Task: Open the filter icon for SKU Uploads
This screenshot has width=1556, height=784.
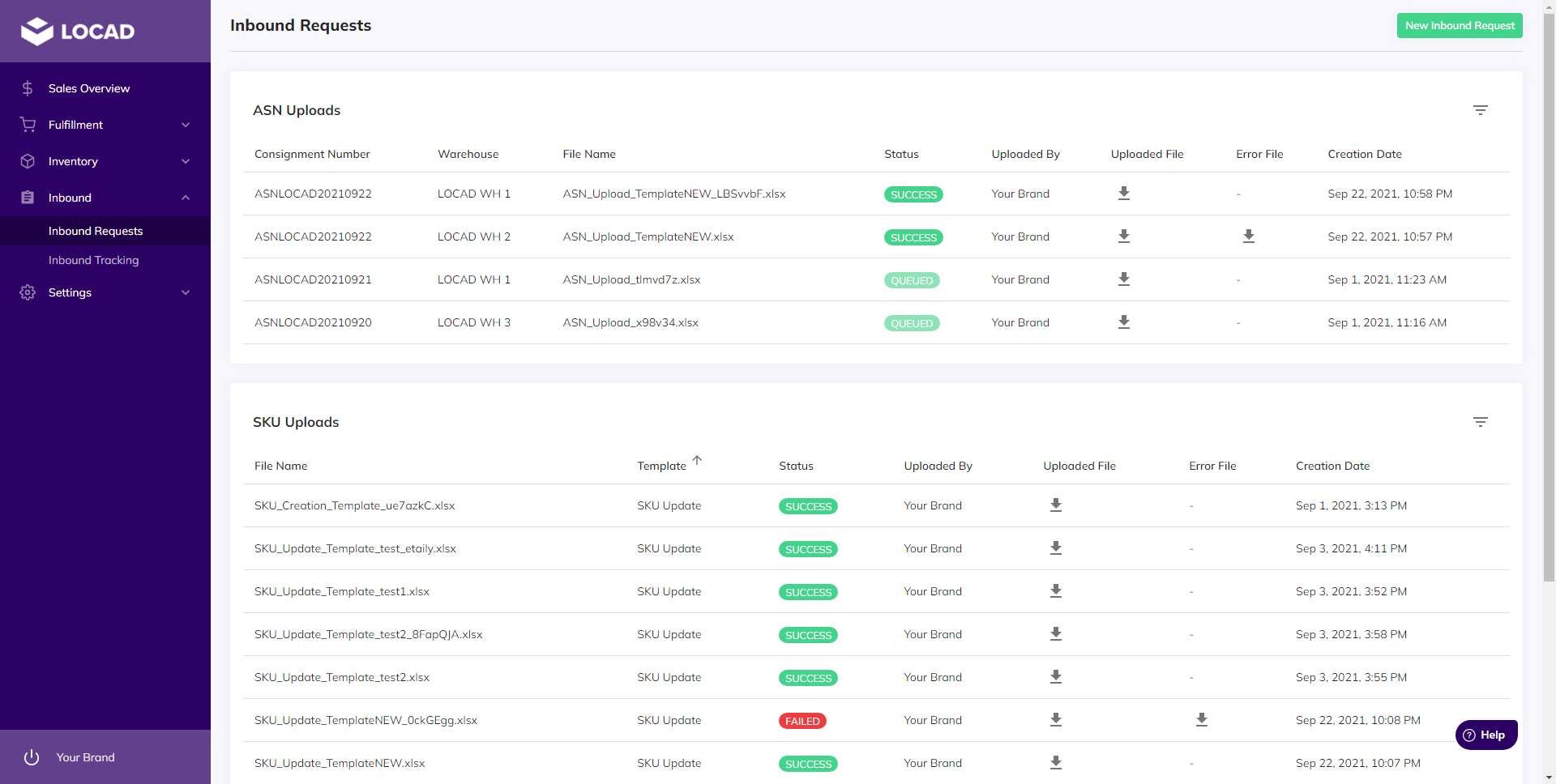Action: pyautogui.click(x=1481, y=422)
